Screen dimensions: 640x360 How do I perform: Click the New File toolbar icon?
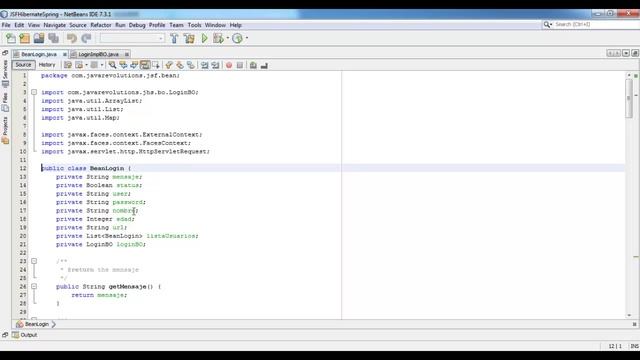[x=11, y=38]
